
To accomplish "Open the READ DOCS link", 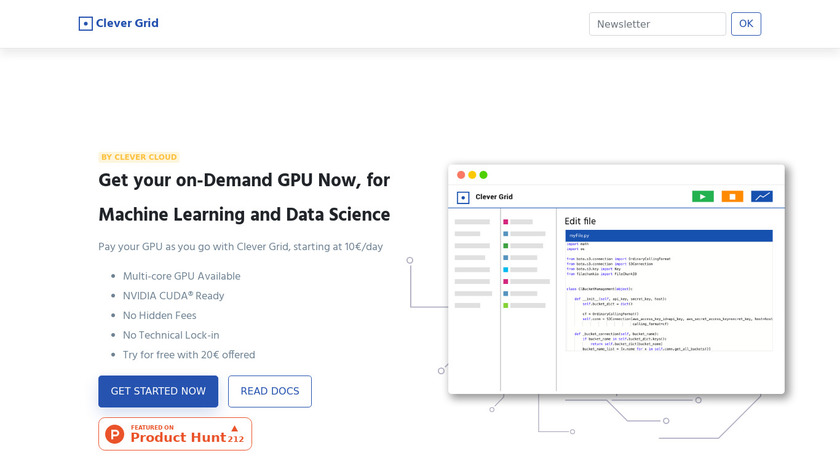I will 270,391.
